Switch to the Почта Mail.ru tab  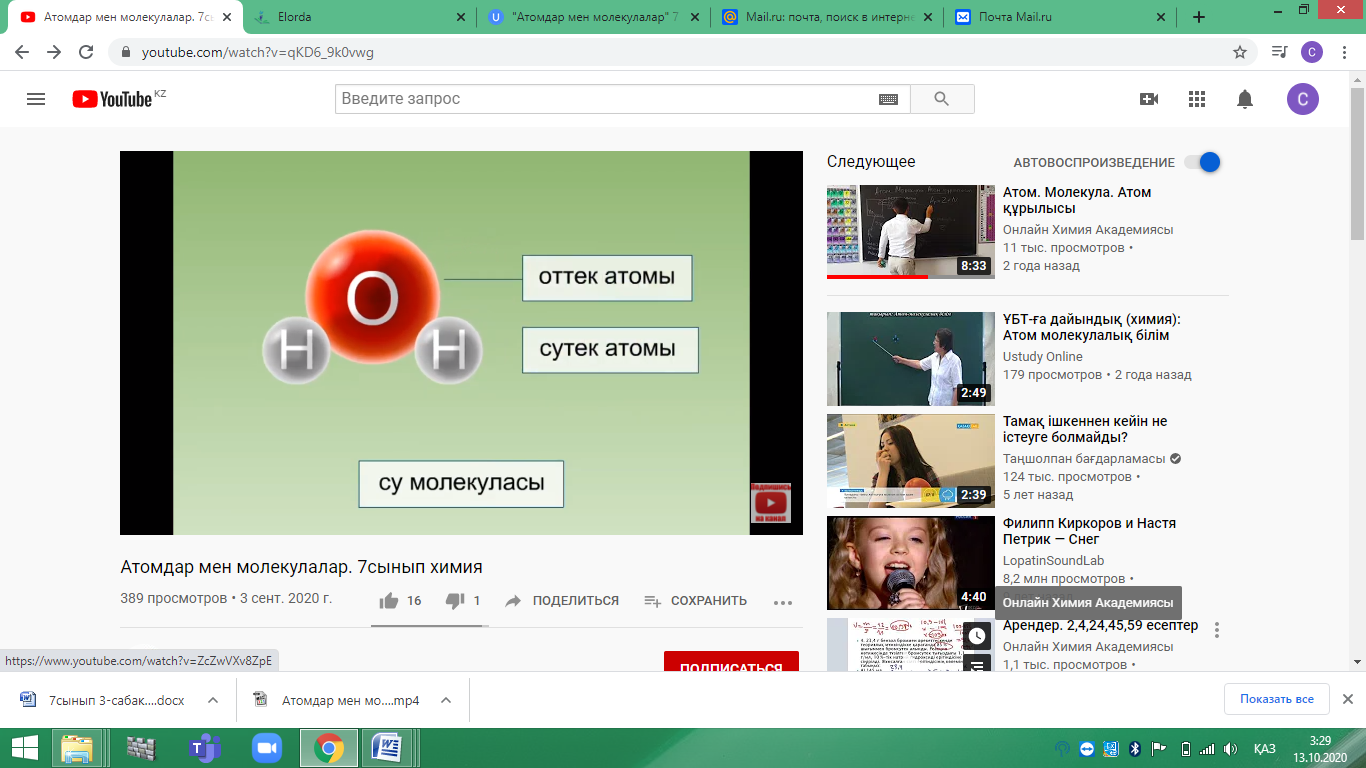1060,17
